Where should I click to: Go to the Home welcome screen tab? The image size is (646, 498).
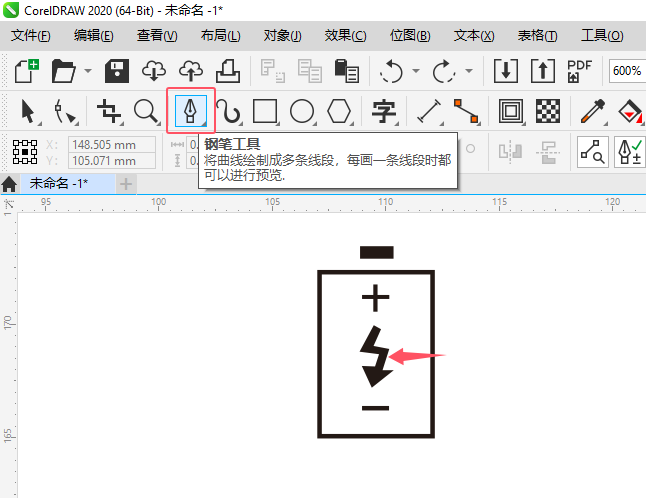click(9, 184)
